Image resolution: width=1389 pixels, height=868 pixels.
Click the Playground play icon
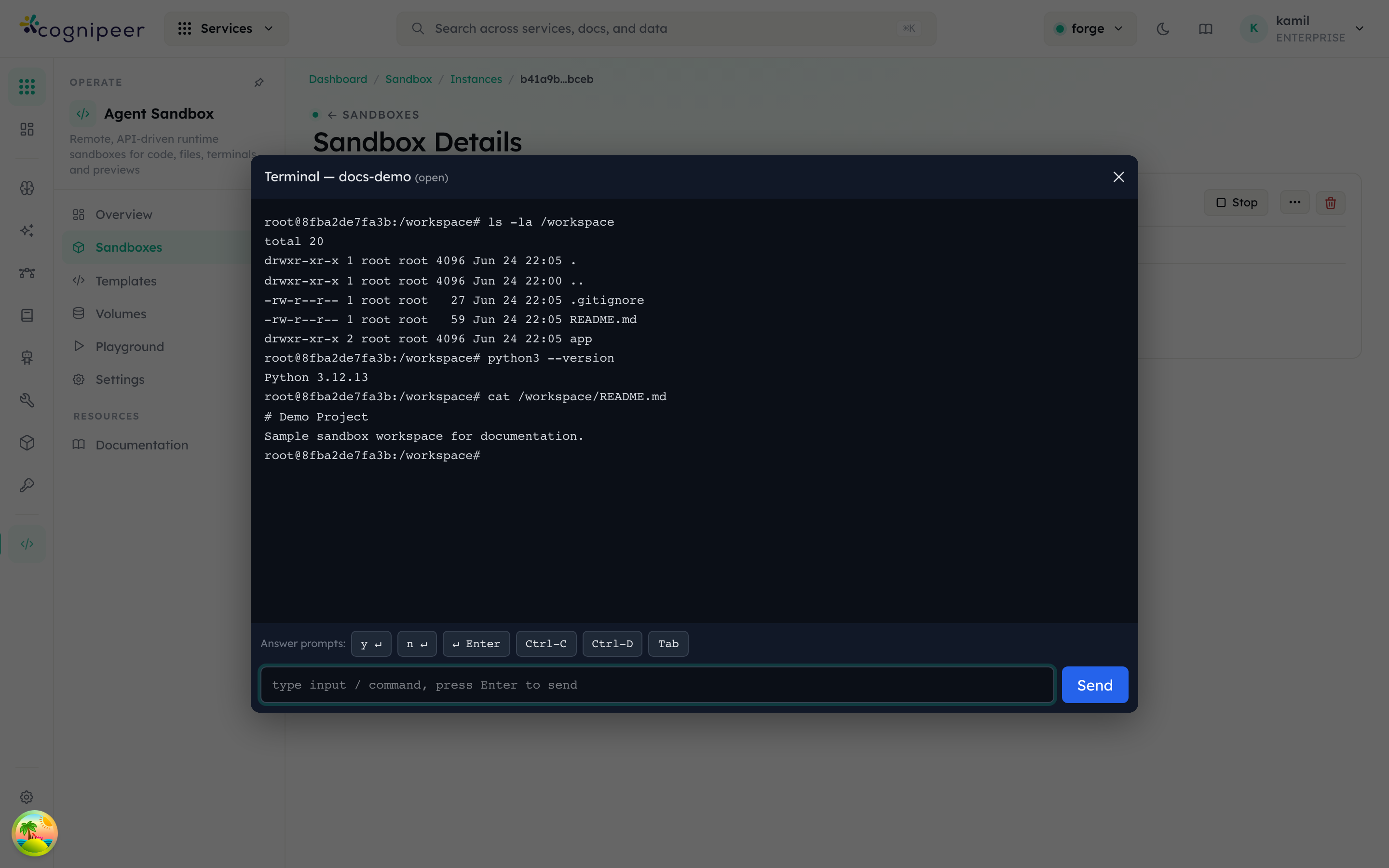point(79,346)
